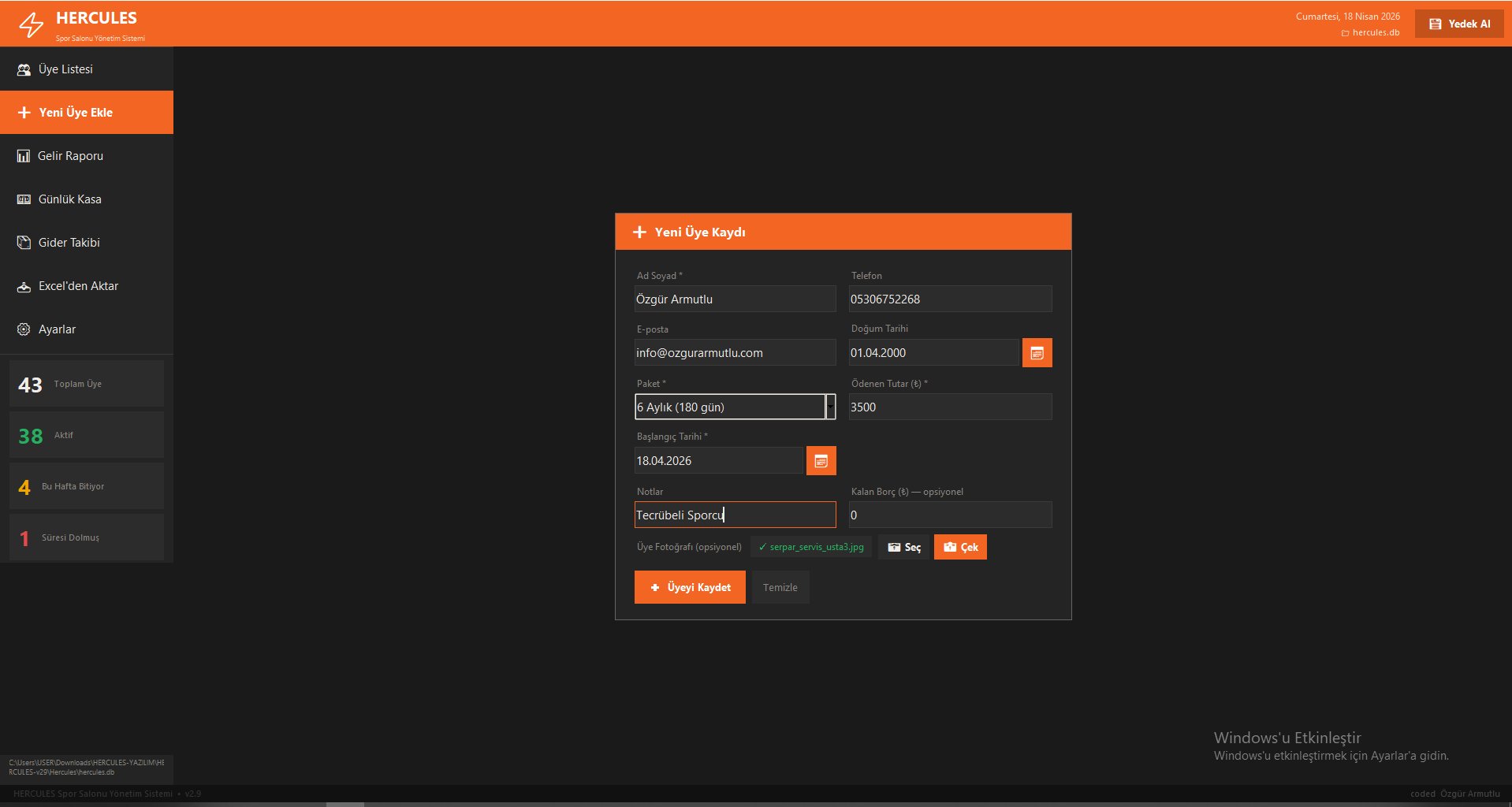Choose a photo with the Seç button

tap(903, 547)
